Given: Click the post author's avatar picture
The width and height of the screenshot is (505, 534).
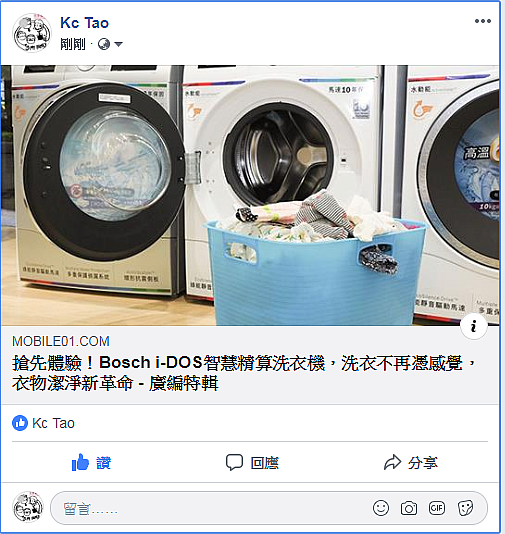Looking at the screenshot, I should click(32, 33).
